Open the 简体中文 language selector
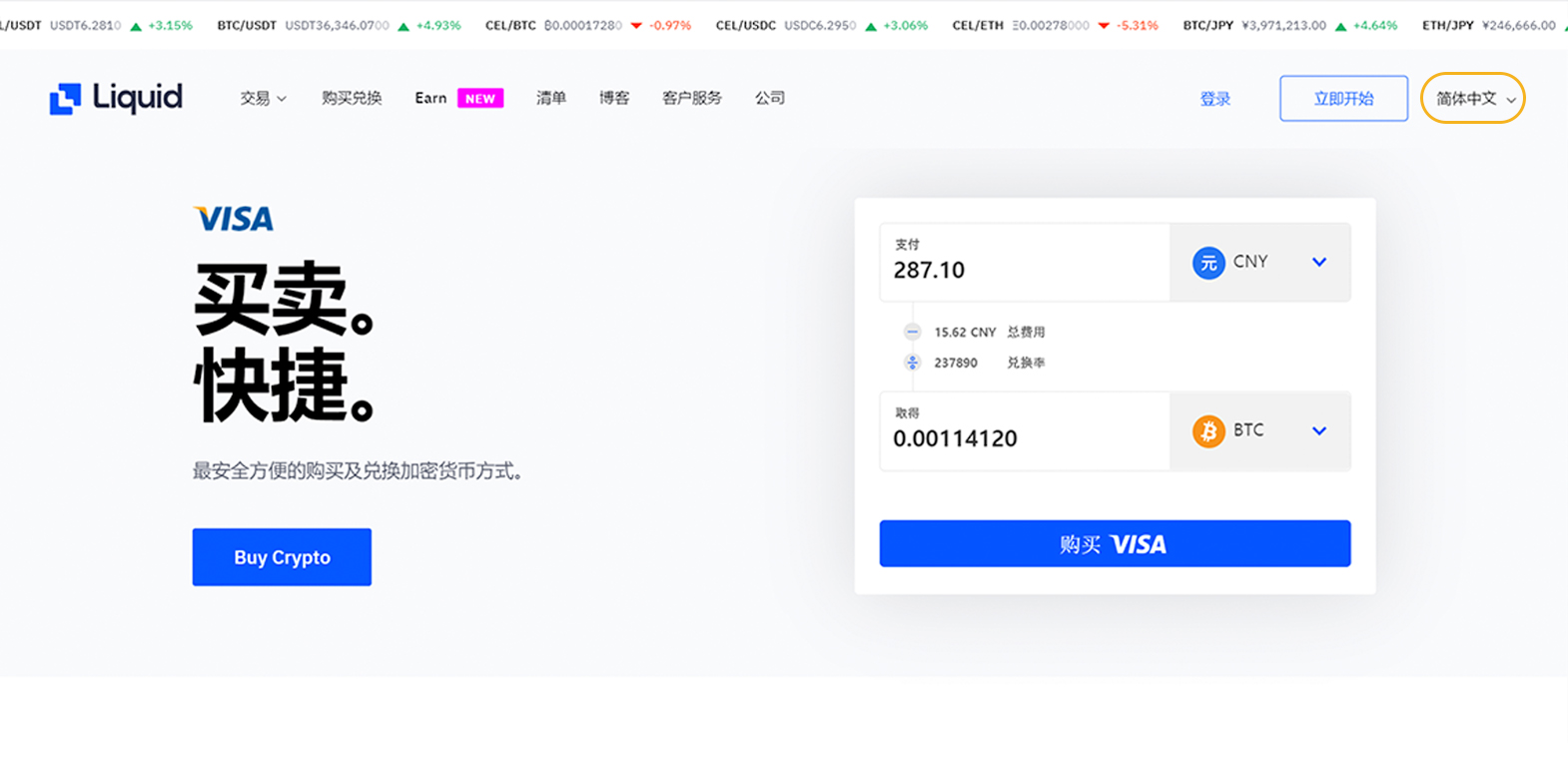1568x775 pixels. pos(1473,98)
